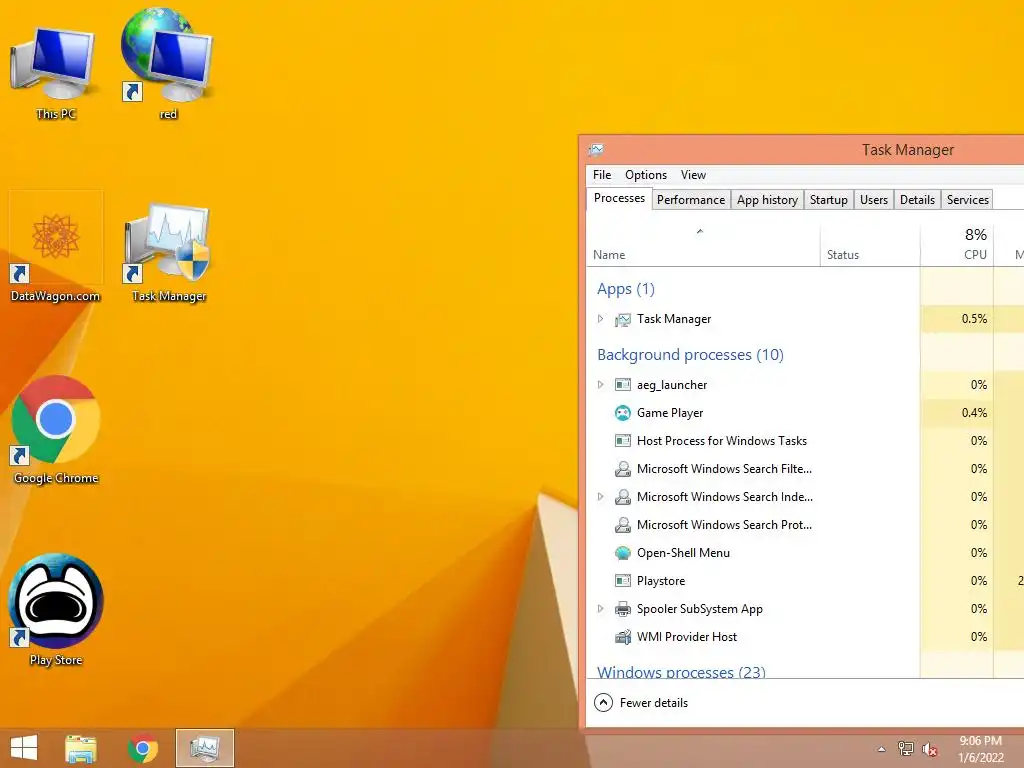Select the Microsoft Windows Search Prot... name

(724, 525)
